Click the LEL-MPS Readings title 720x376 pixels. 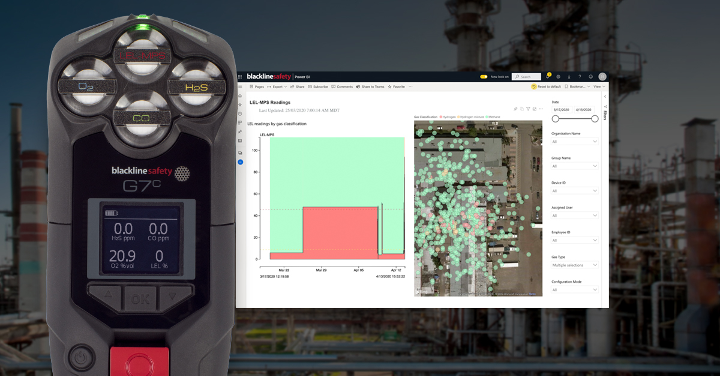pyautogui.click(x=270, y=102)
